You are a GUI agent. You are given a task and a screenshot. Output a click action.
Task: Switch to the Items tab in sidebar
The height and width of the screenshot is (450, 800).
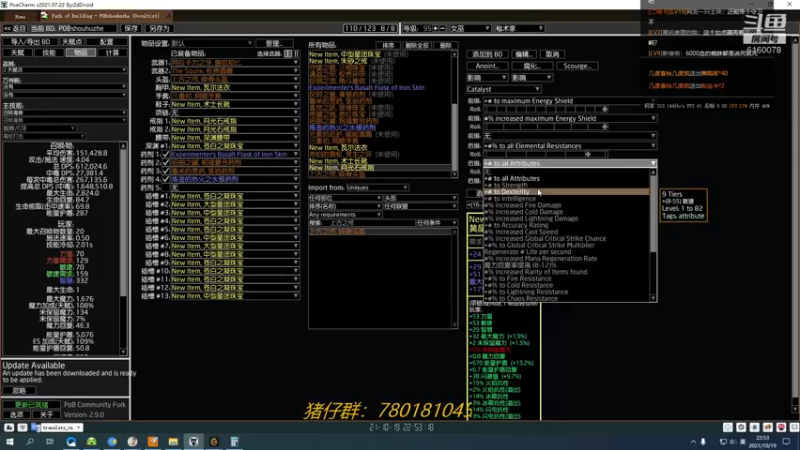[81, 53]
